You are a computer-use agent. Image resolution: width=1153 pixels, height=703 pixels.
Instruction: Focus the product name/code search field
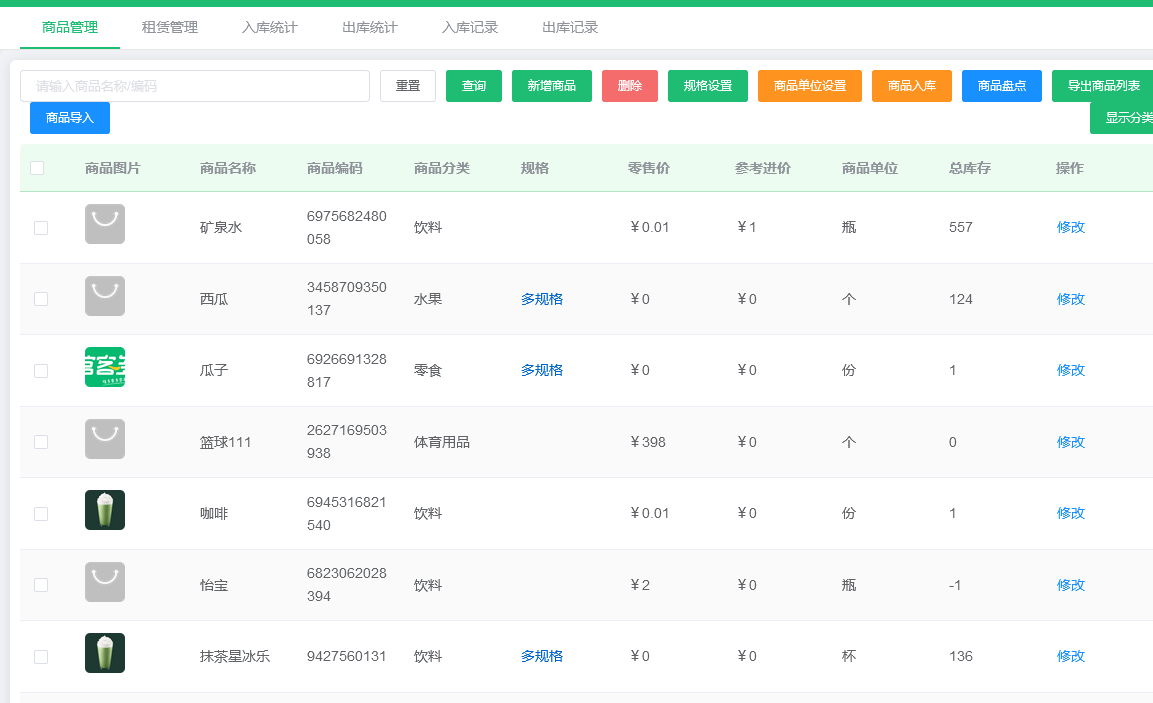tap(195, 86)
